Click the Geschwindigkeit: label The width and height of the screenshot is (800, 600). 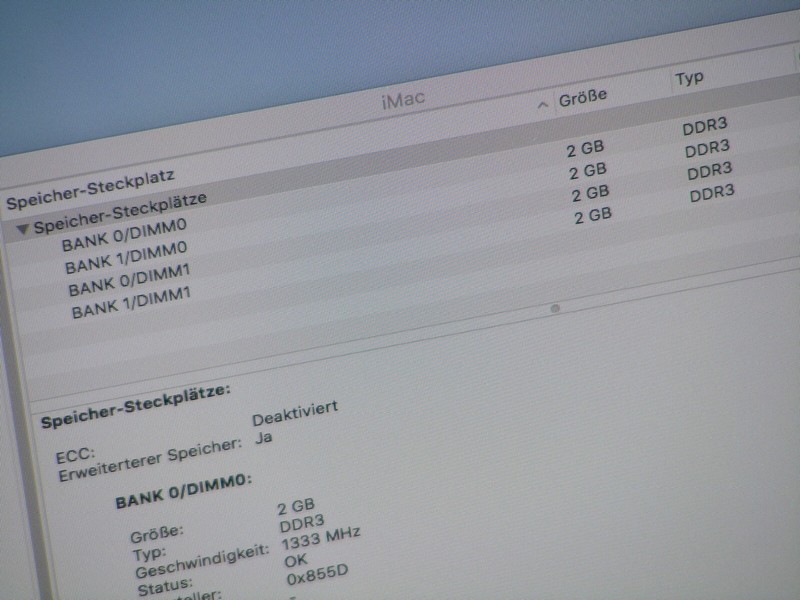(202, 561)
